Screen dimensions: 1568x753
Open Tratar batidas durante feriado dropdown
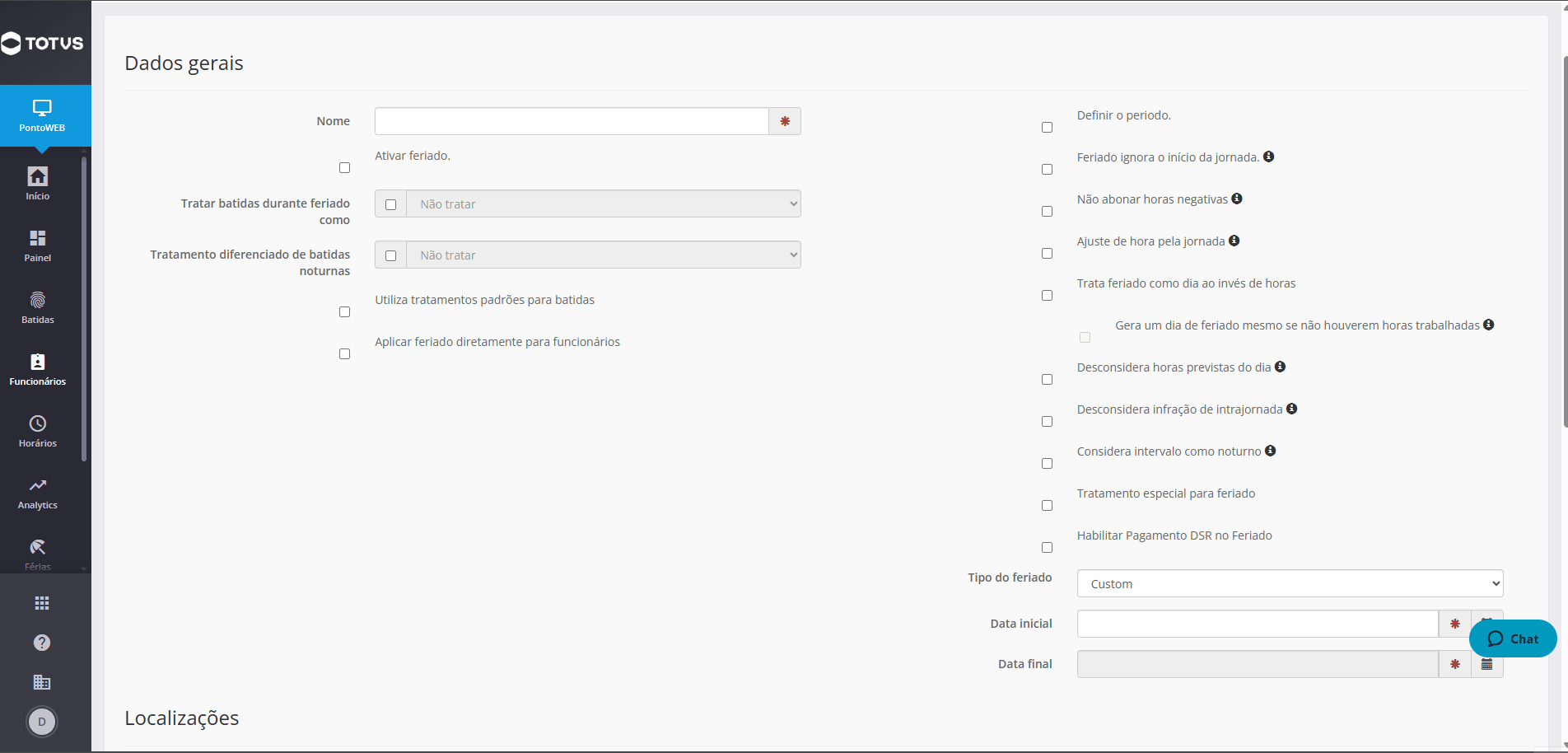(x=604, y=204)
